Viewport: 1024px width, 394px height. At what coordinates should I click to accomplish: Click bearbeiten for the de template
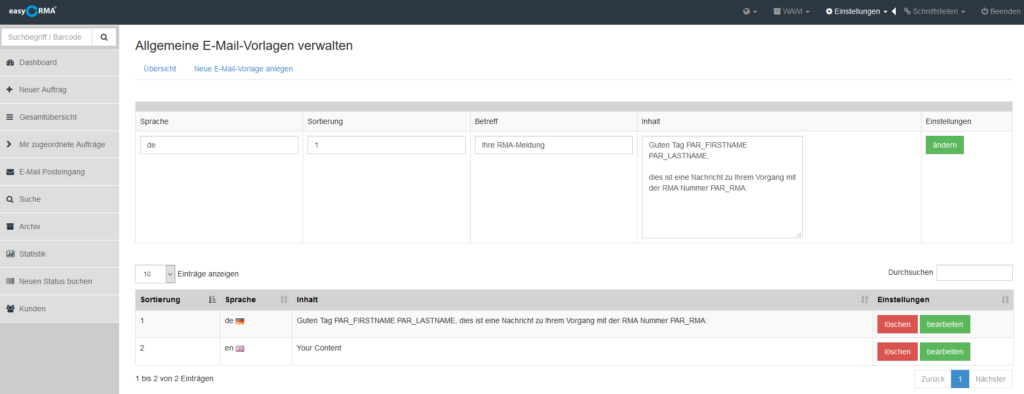pos(945,324)
